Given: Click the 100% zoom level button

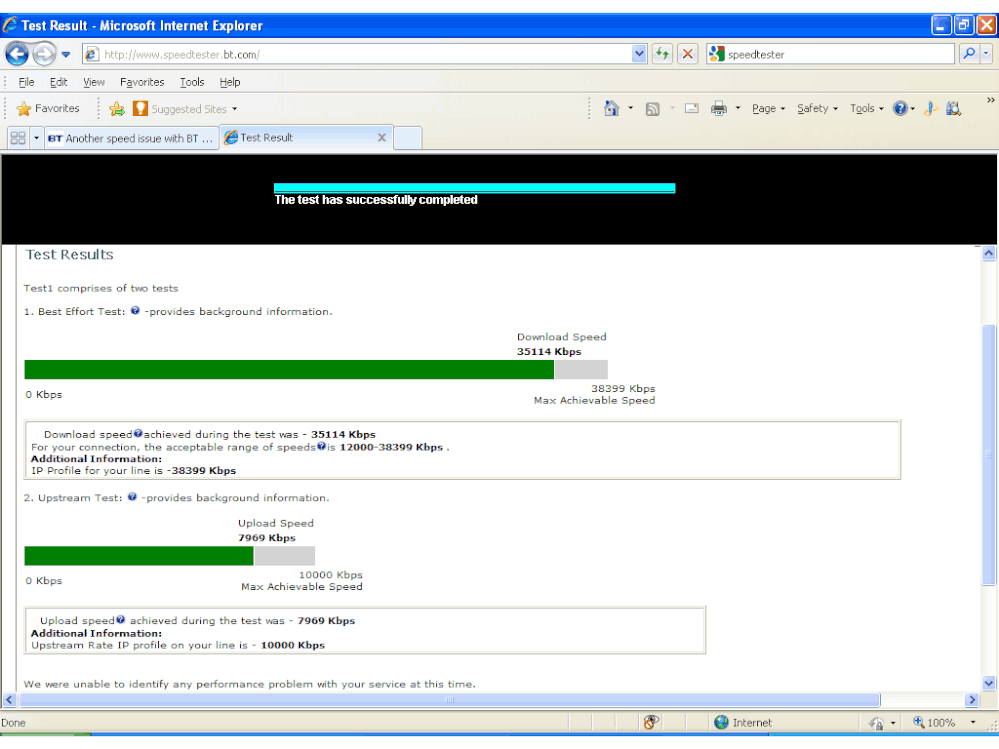Looking at the screenshot, I should coord(934,723).
